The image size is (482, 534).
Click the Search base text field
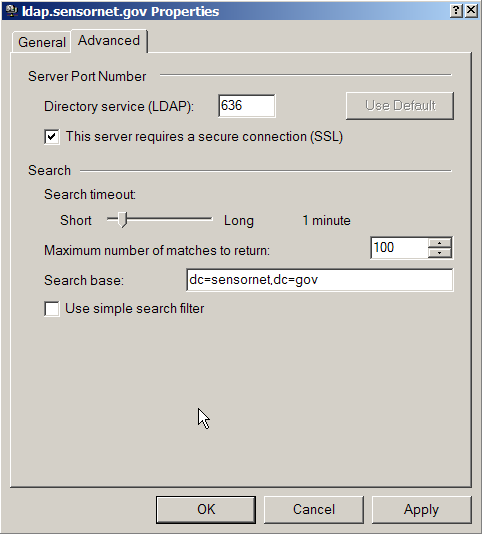(x=320, y=280)
